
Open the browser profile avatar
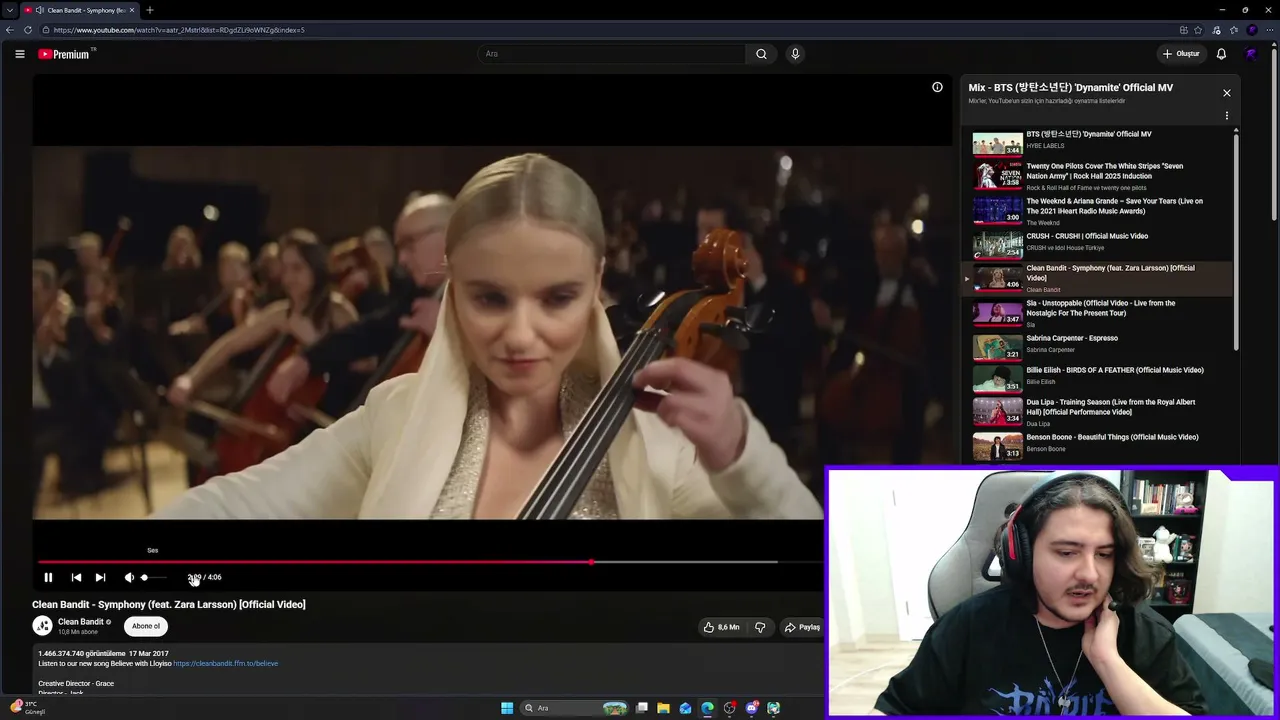click(x=1251, y=30)
